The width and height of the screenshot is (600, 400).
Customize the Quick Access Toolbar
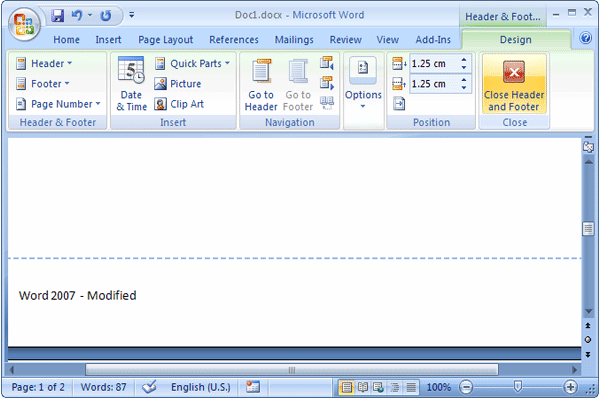[x=131, y=15]
